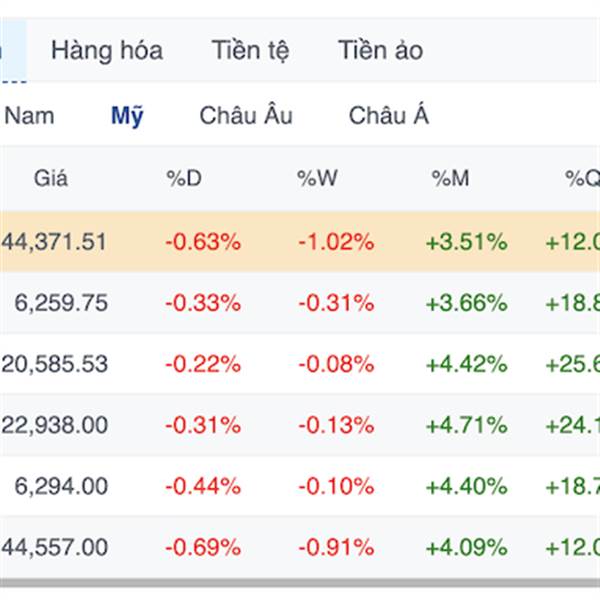Image resolution: width=600 pixels, height=600 pixels.
Task: Sort by the %W column header
Action: click(x=317, y=179)
